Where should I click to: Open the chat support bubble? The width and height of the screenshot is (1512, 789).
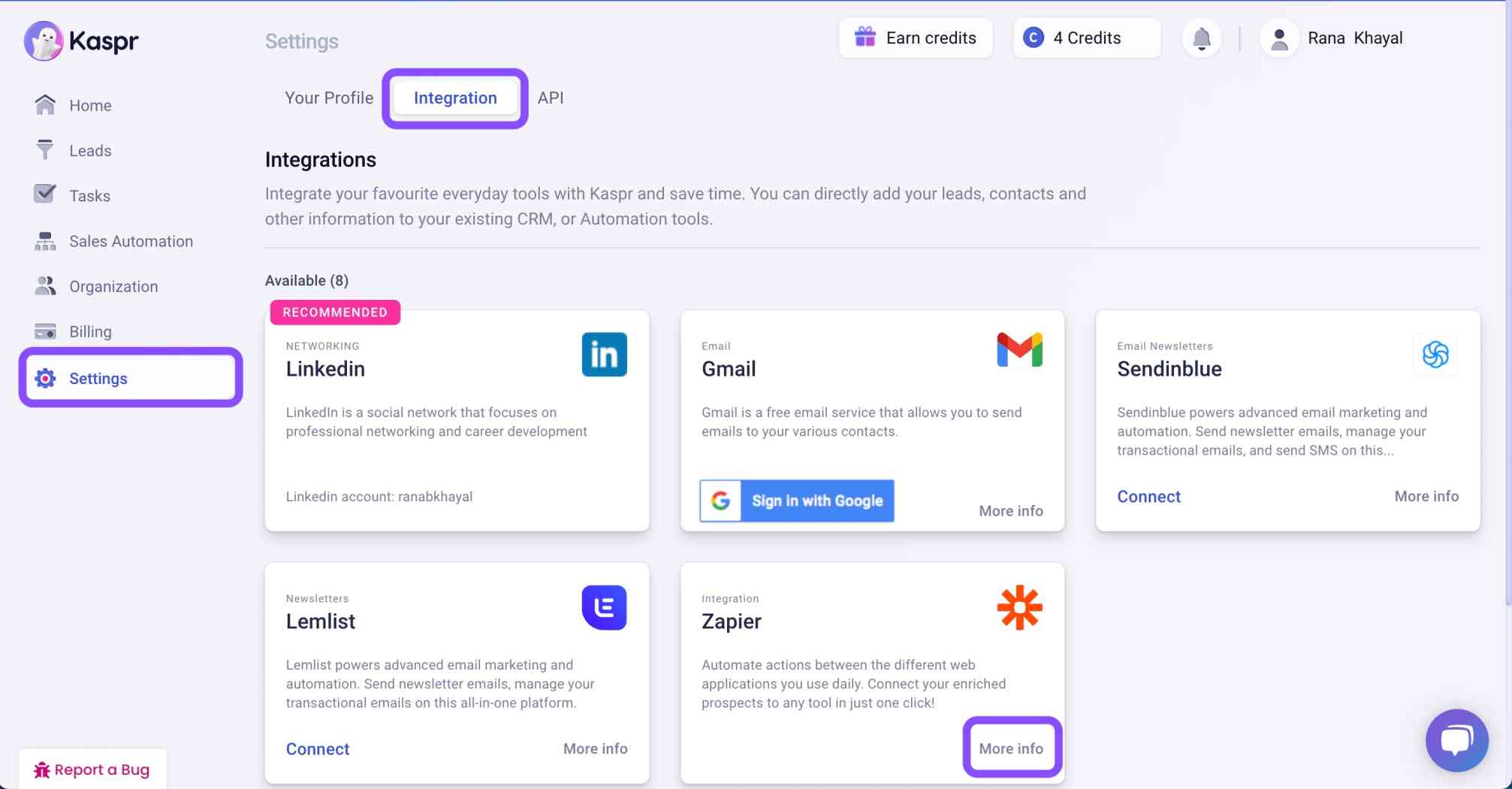[x=1456, y=740]
